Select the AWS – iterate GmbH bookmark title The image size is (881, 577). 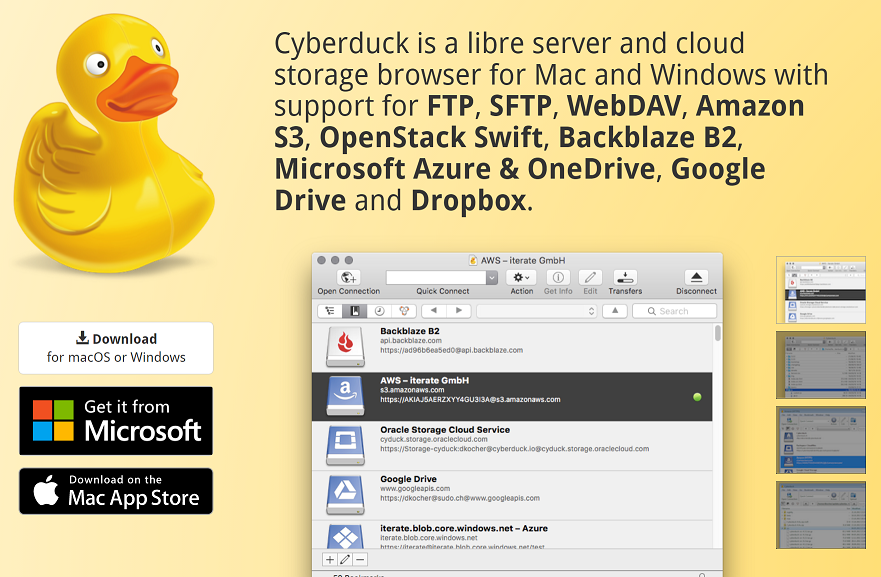click(424, 380)
